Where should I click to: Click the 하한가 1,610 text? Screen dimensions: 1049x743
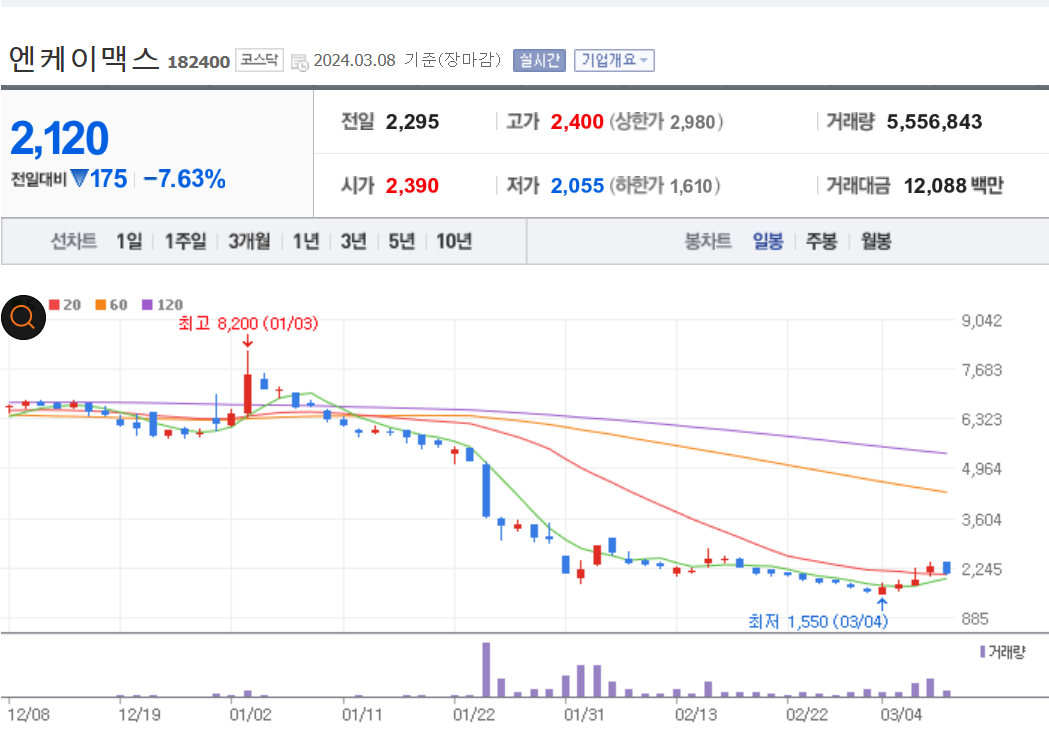click(665, 185)
